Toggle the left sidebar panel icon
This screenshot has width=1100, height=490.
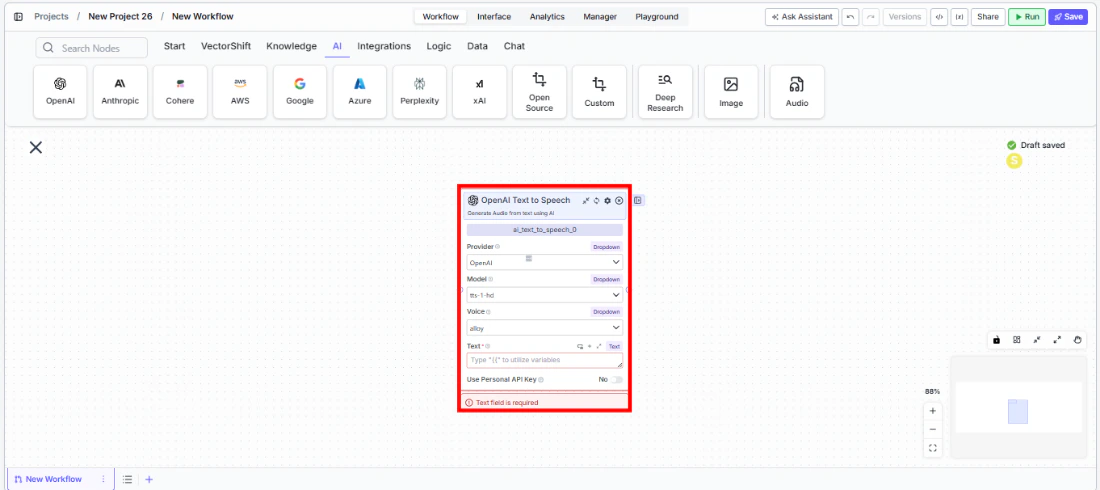click(x=18, y=16)
